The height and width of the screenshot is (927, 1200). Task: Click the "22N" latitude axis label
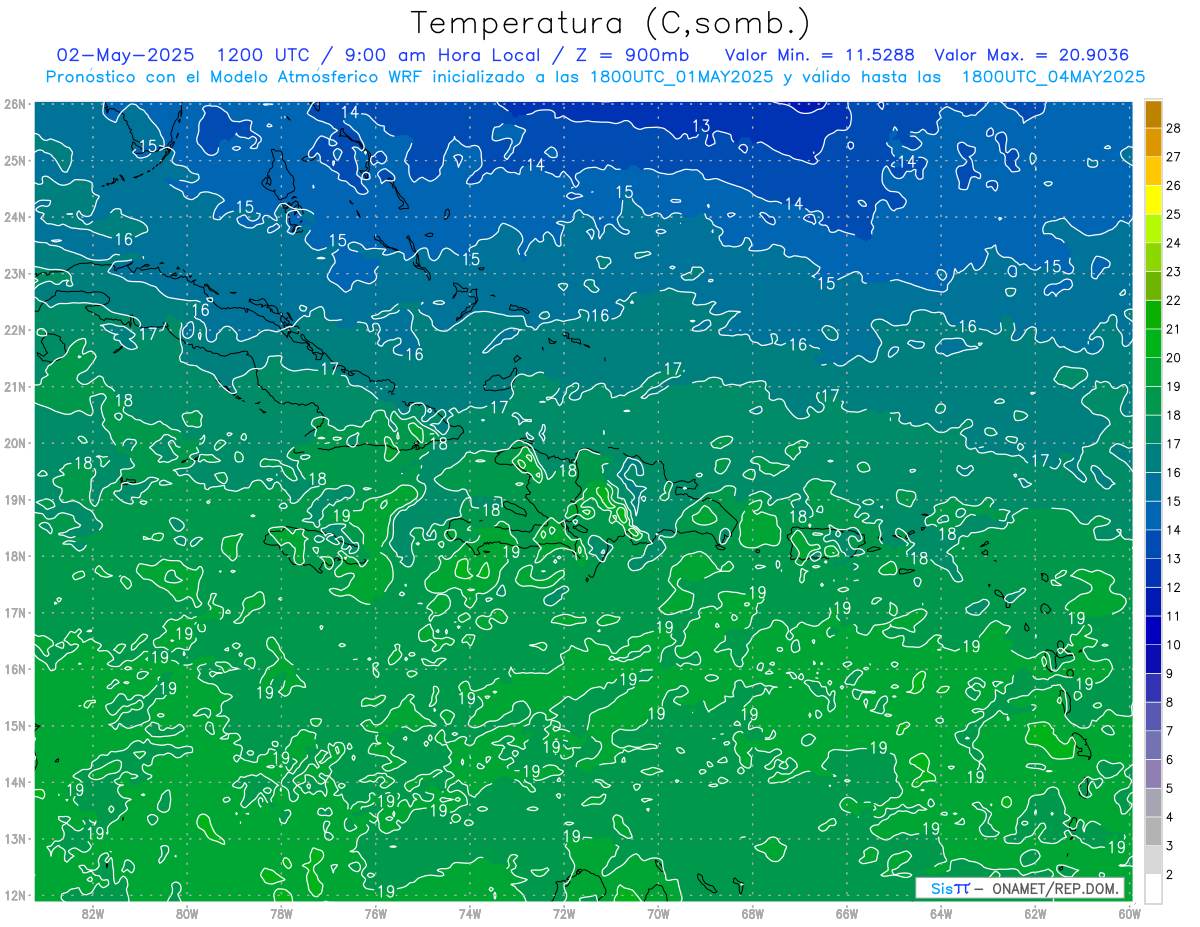tap(15, 330)
